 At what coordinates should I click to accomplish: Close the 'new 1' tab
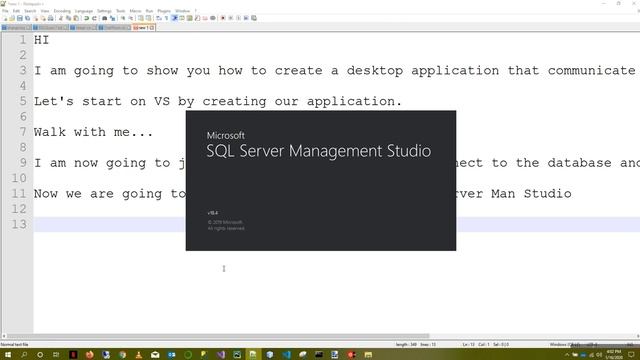[152, 28]
